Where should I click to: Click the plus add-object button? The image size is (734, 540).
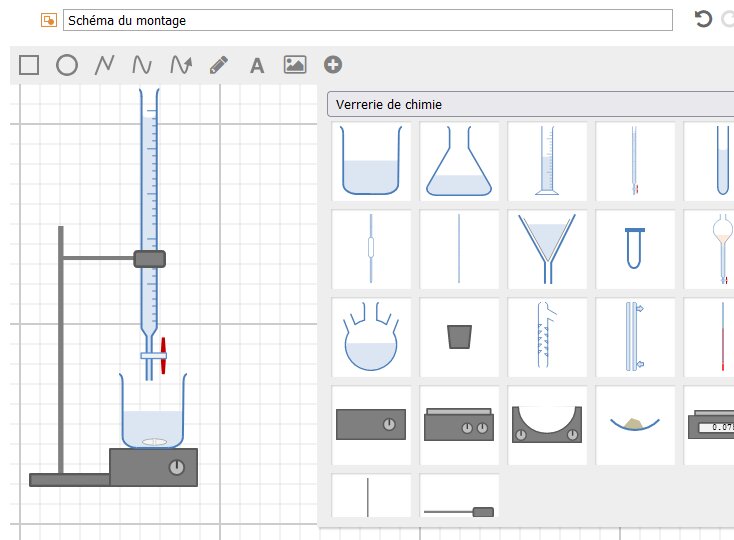(333, 65)
